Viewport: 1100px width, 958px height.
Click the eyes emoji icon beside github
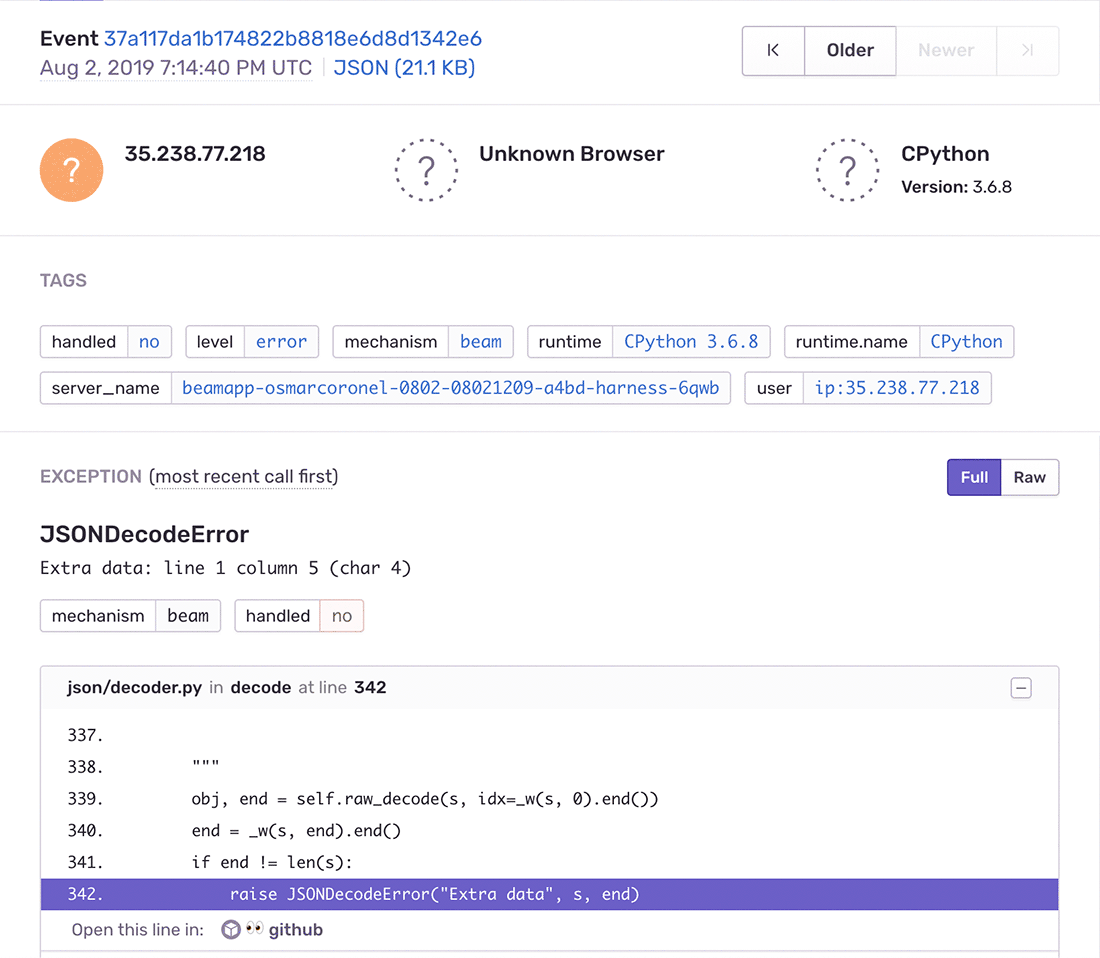[254, 930]
